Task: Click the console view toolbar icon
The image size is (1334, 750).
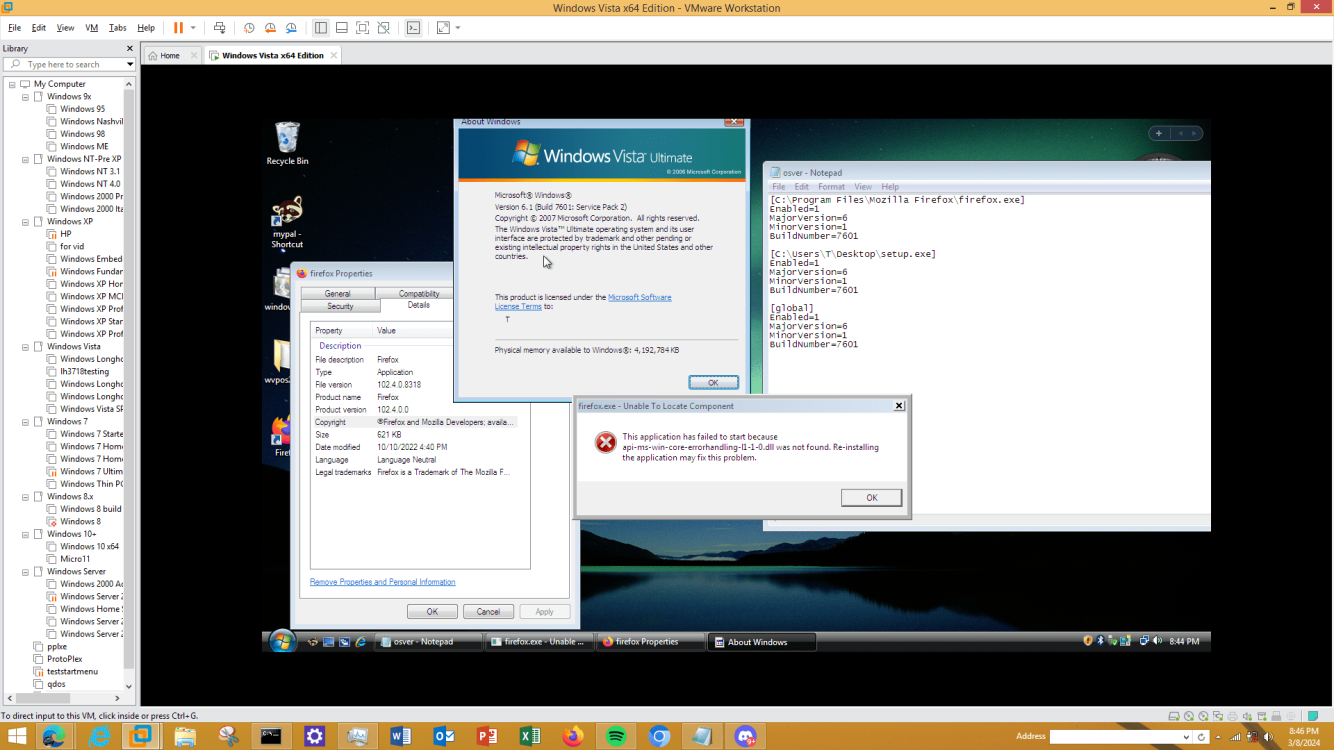Action: click(413, 28)
